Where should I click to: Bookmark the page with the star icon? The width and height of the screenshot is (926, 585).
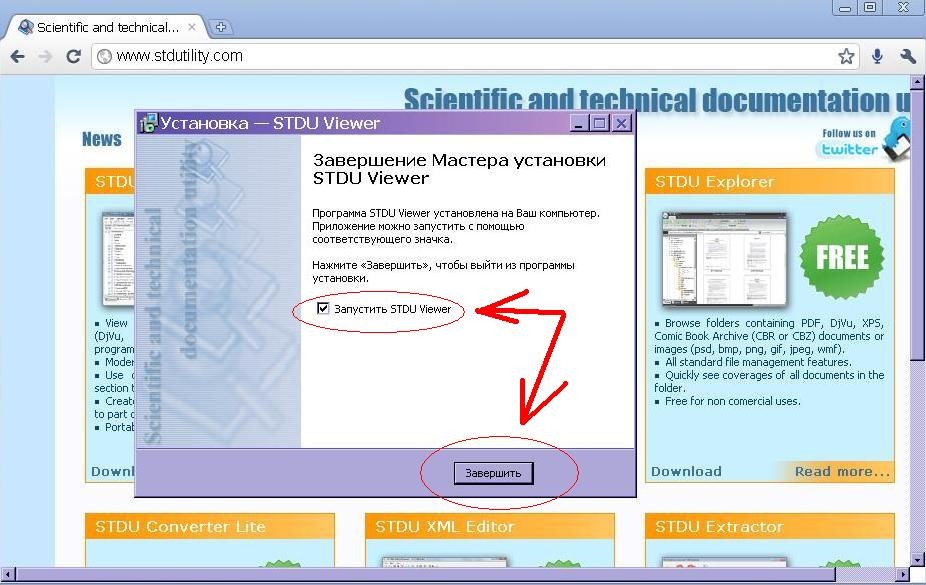(x=846, y=56)
